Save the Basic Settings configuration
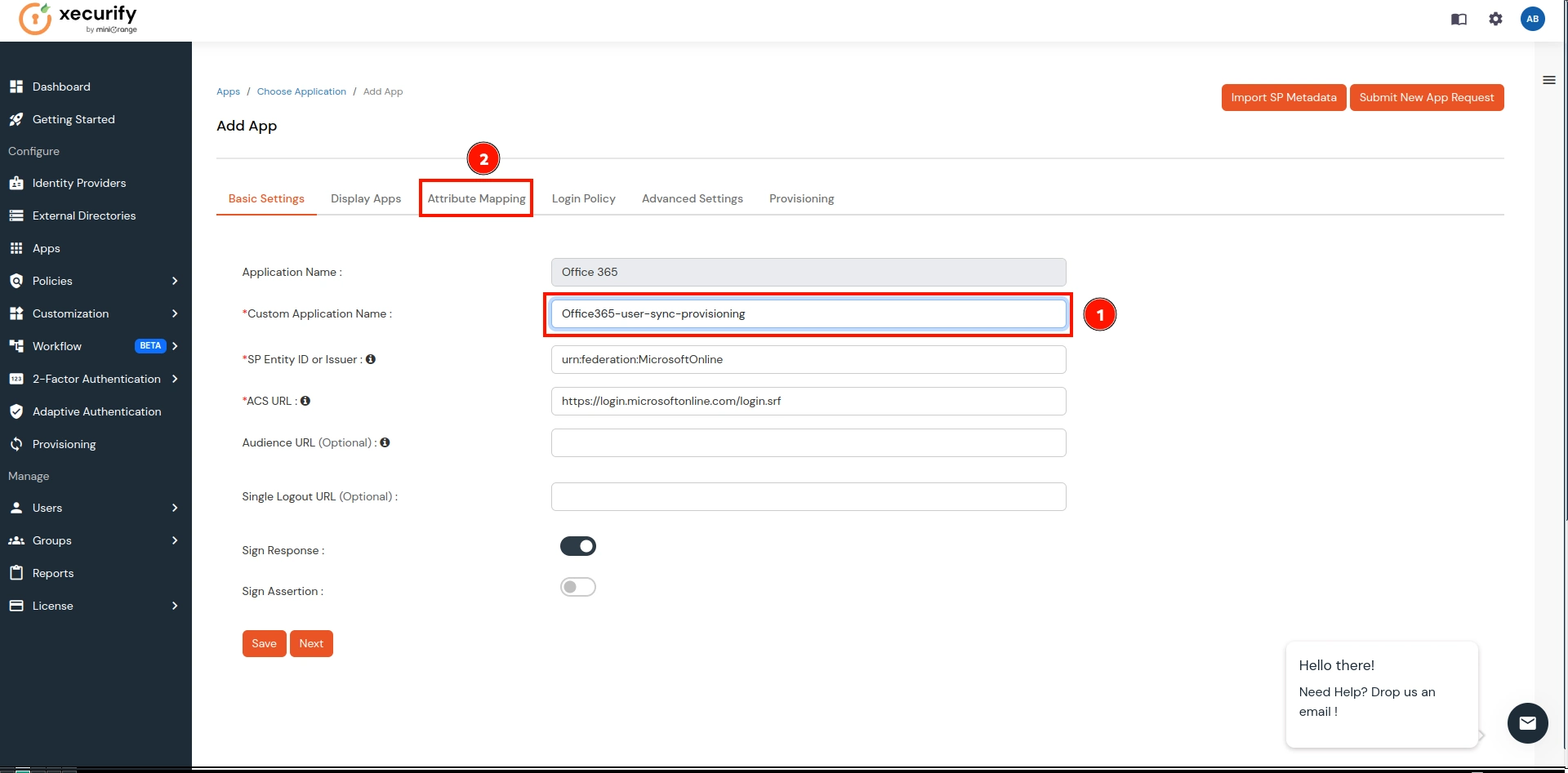This screenshot has width=1568, height=773. (263, 643)
